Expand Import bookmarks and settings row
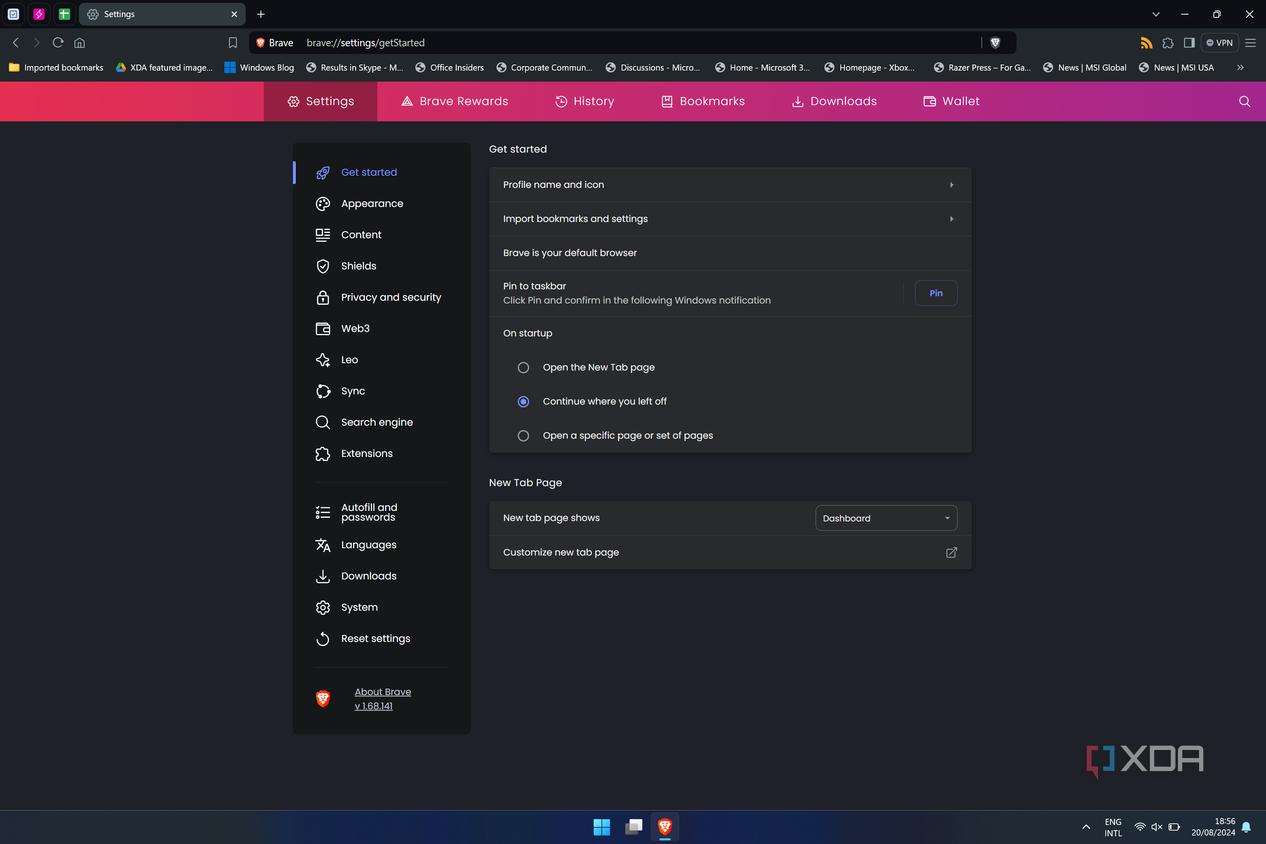1266x844 pixels. click(x=730, y=219)
